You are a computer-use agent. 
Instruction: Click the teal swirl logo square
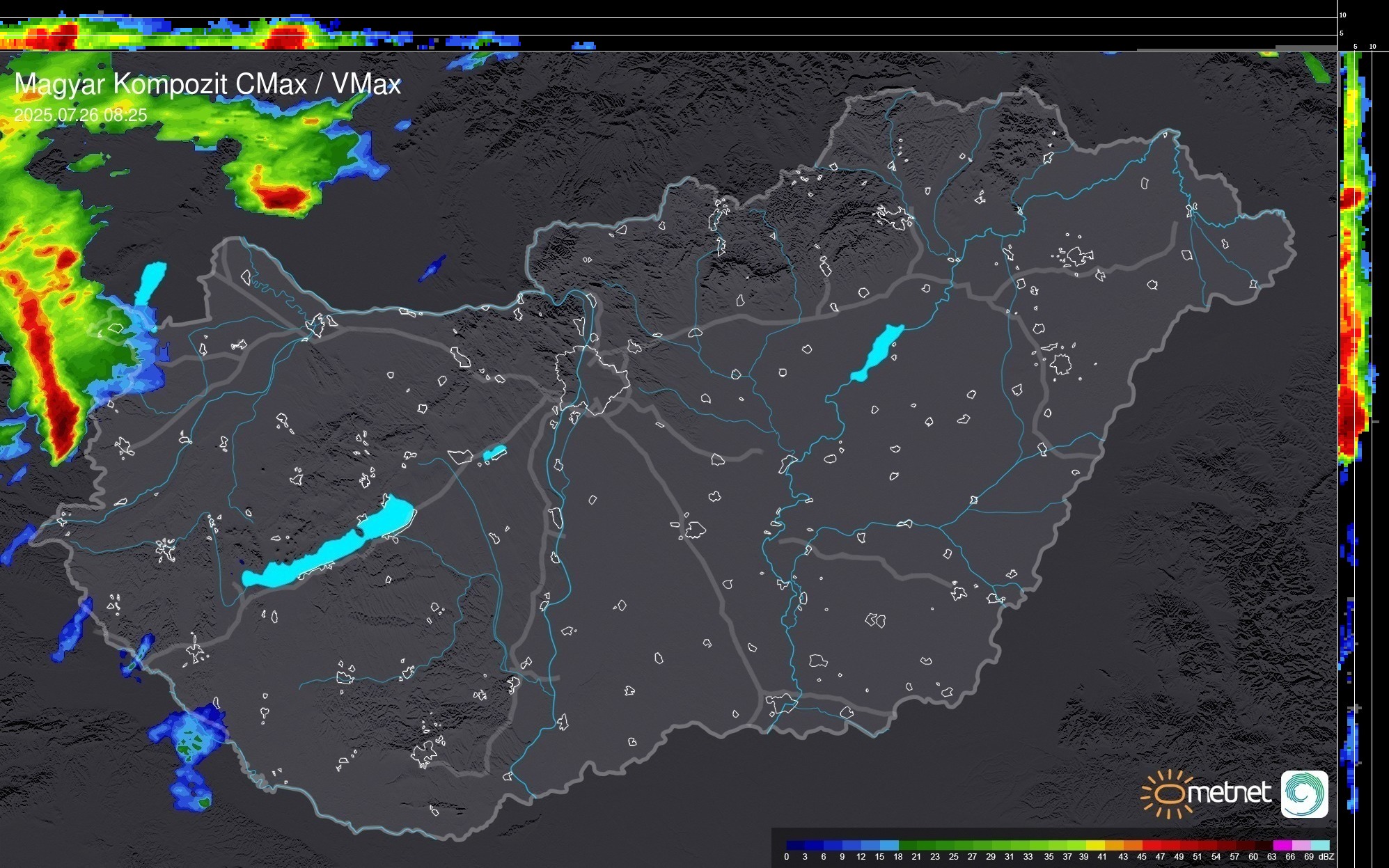coord(1304,794)
